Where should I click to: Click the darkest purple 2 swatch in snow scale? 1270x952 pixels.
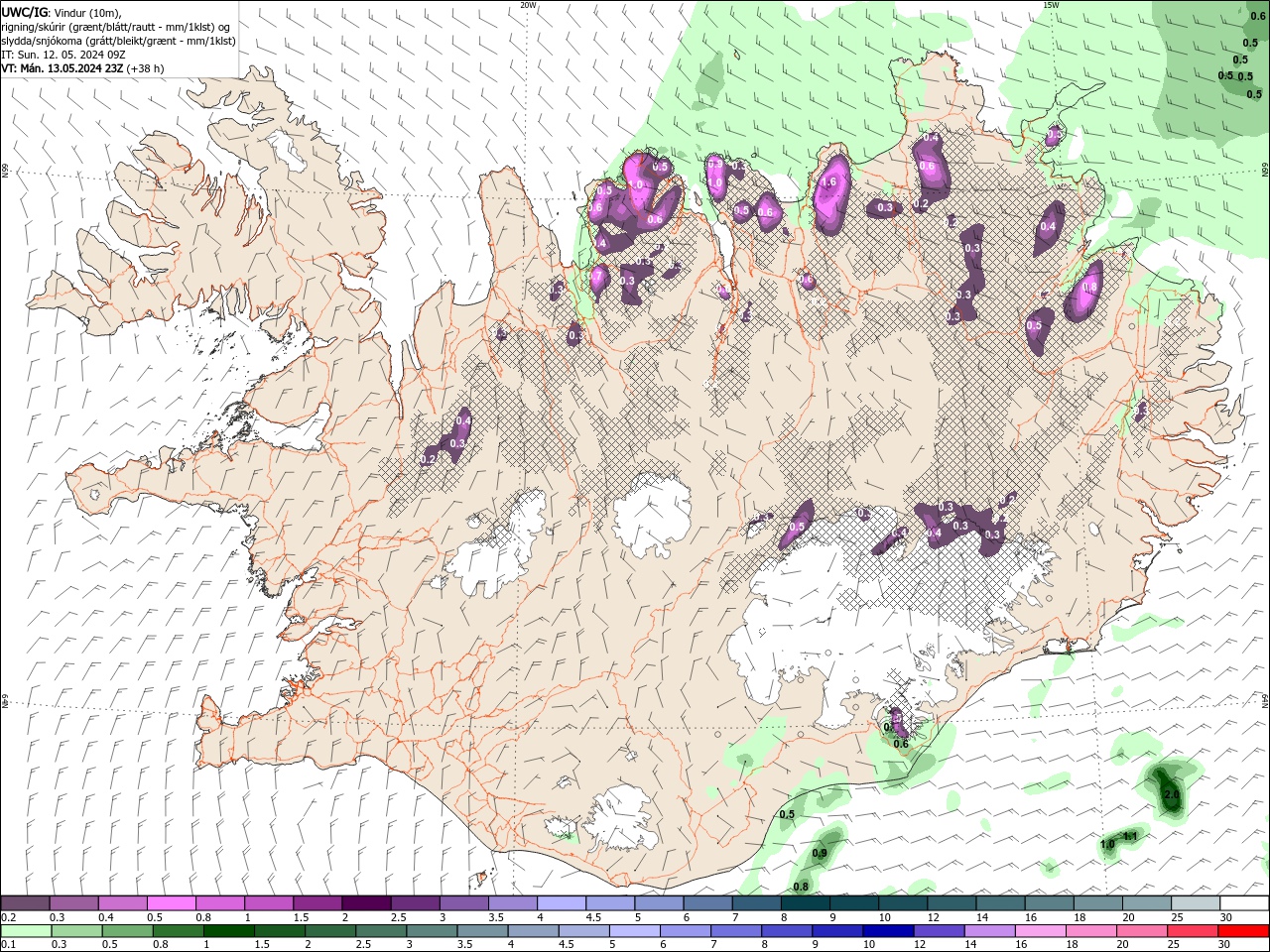365,903
